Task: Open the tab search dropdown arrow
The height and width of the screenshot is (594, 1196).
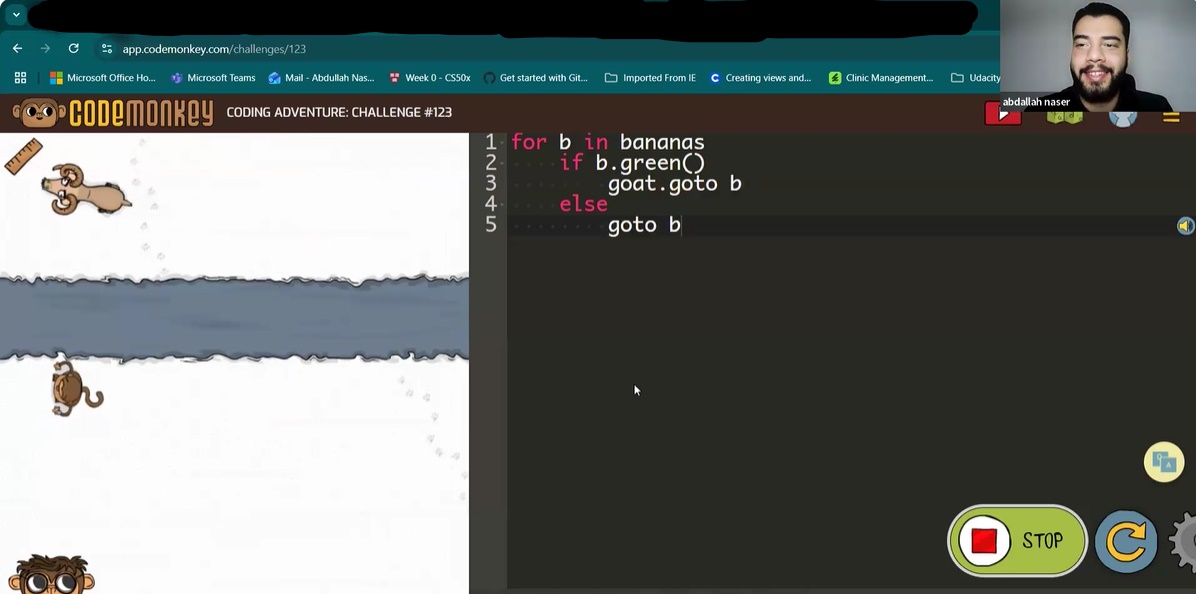Action: (15, 14)
